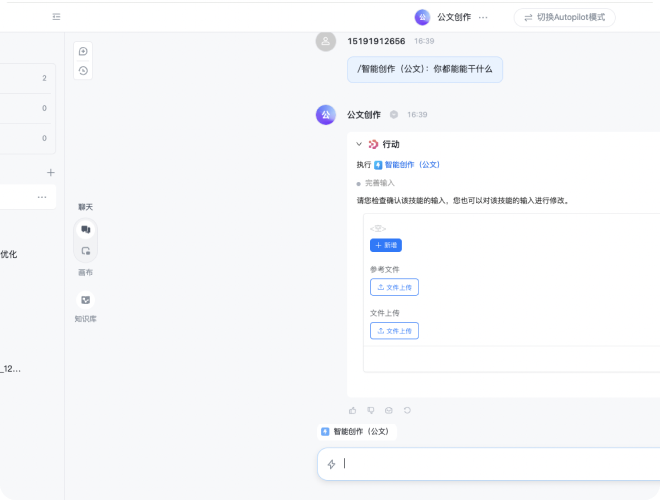Screen dimensions: 660x500
Task: Click the plus icon in left sidebar
Action: pyautogui.click(x=51, y=172)
